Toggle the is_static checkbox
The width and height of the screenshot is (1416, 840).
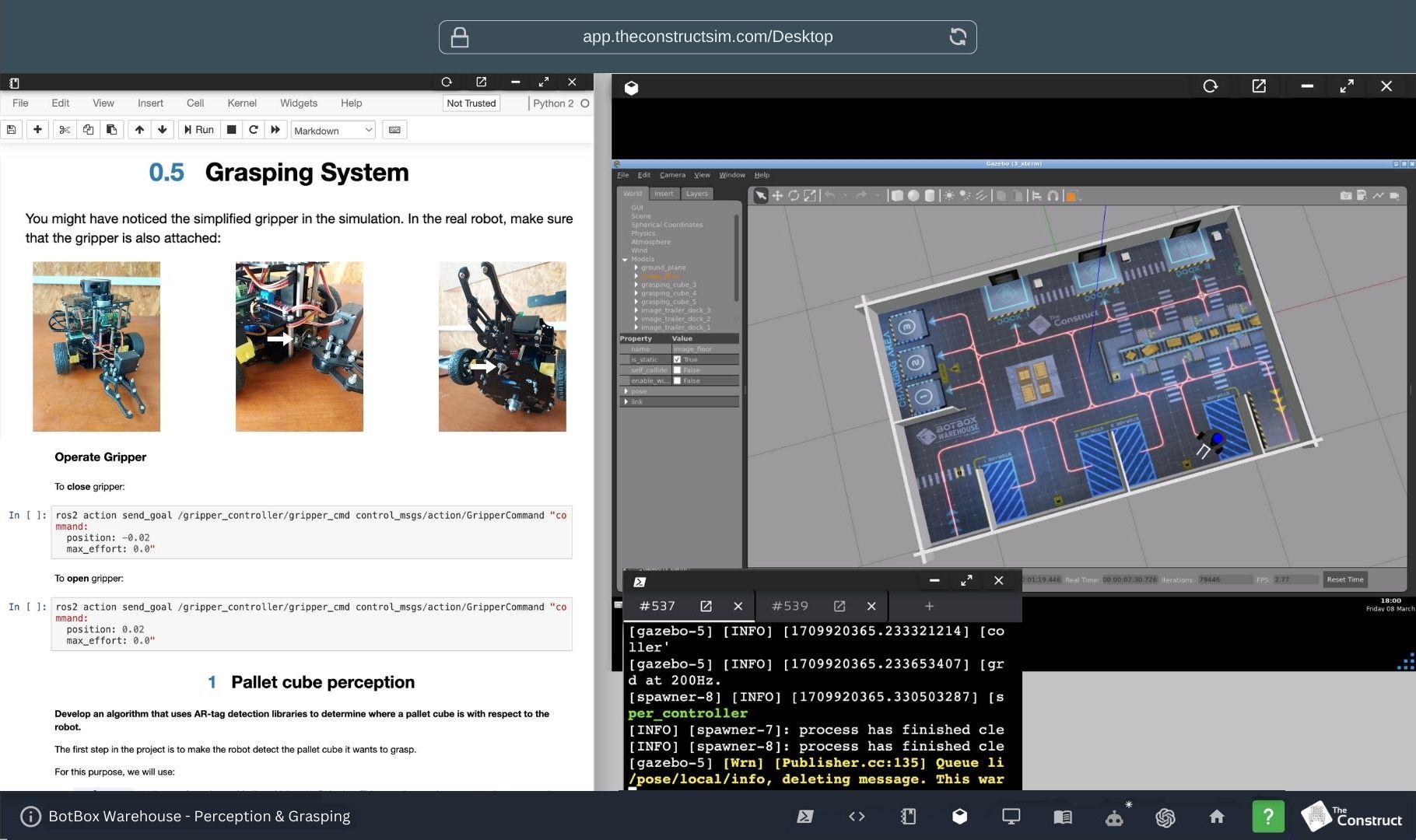pos(677,359)
